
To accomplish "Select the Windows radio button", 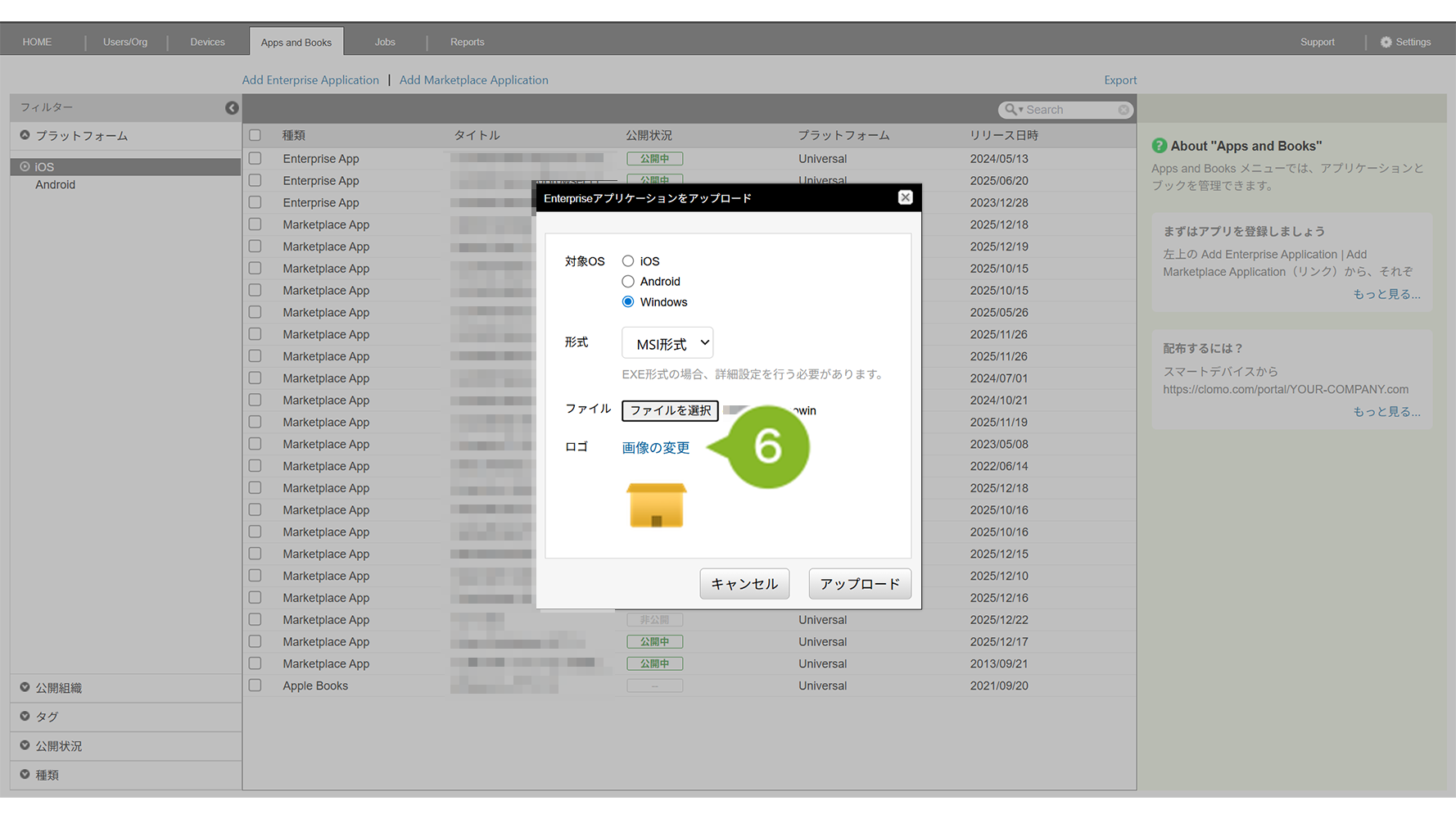I will 628,302.
